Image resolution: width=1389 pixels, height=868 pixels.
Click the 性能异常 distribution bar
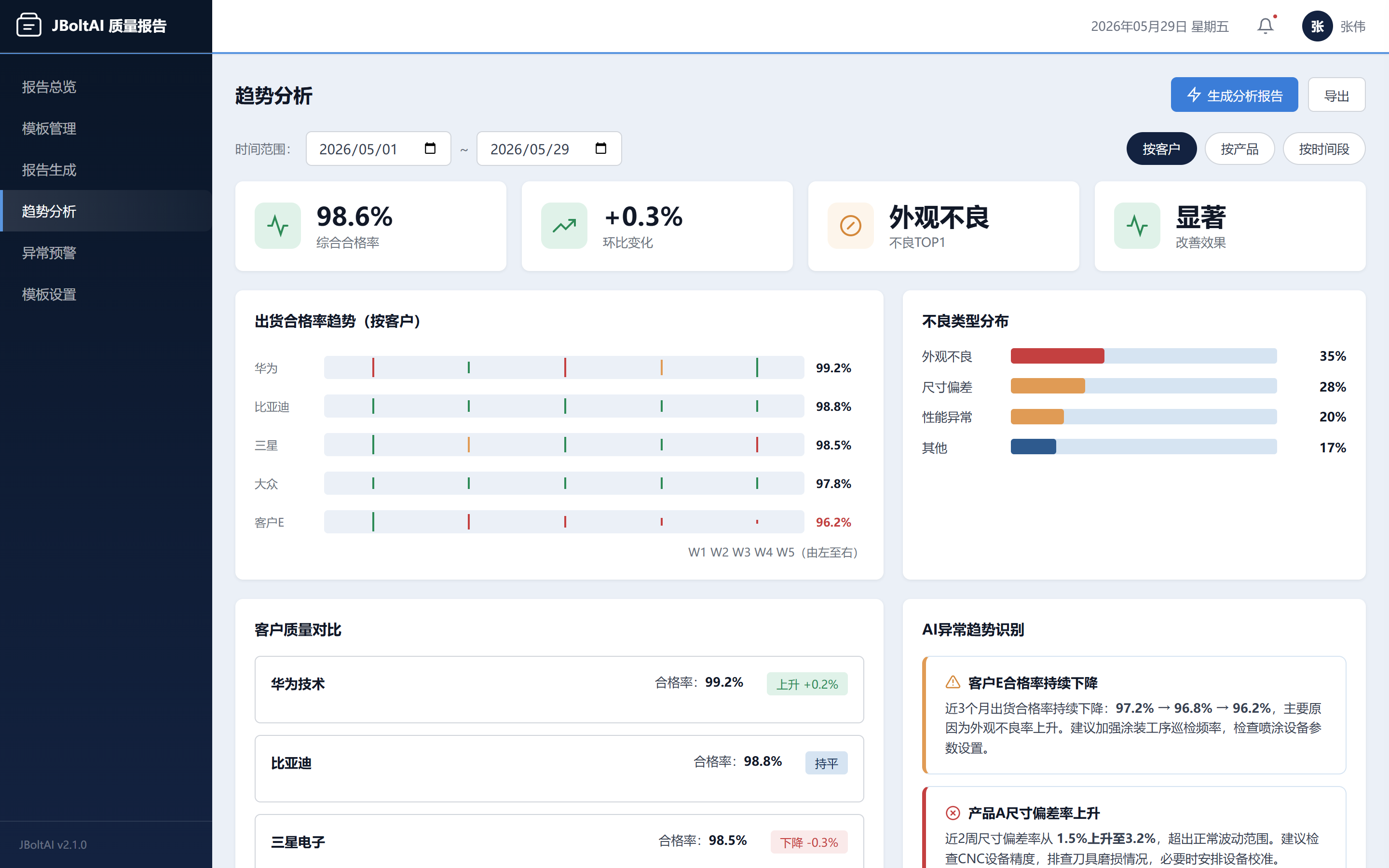[1037, 416]
